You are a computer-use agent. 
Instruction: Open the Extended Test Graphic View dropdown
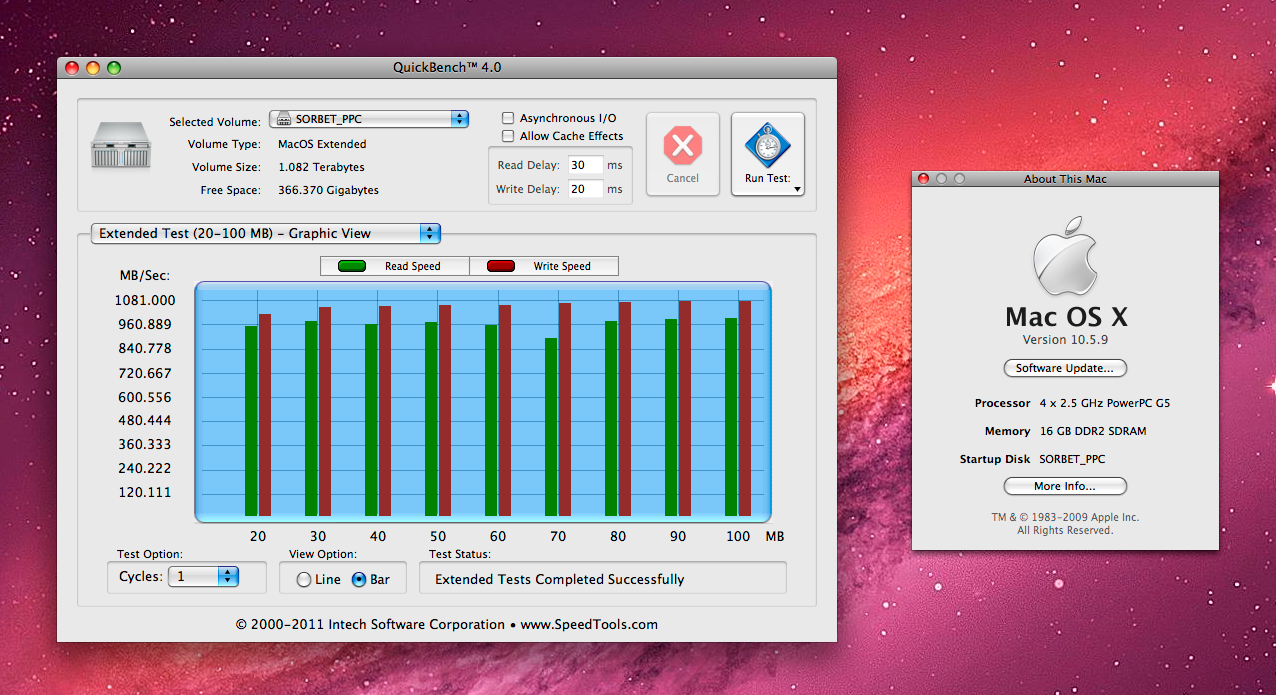[x=265, y=233]
